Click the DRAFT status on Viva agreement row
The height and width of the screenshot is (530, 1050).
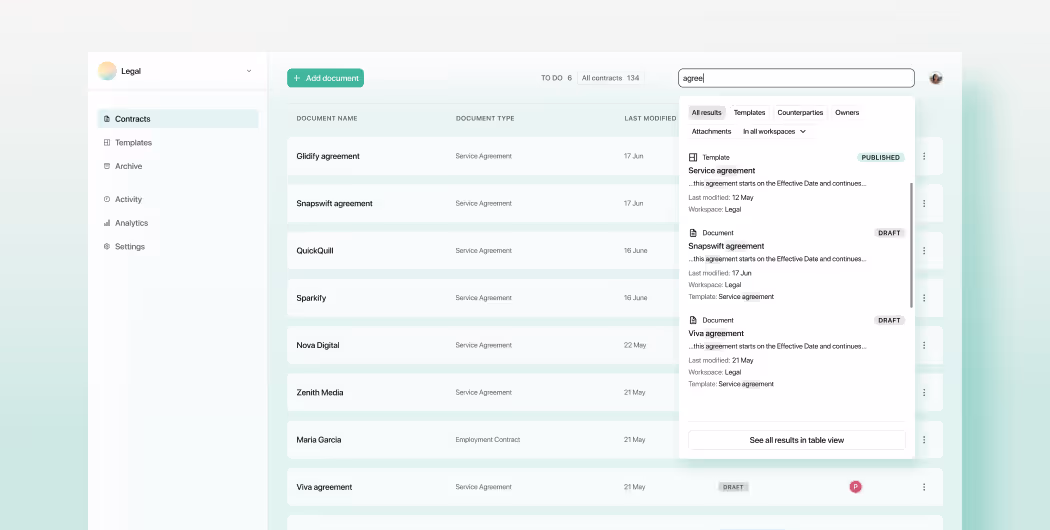click(733, 487)
